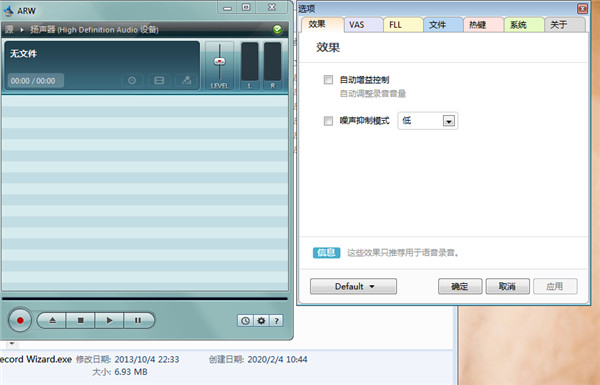This screenshot has width=600, height=385.
Task: Click the 信息 info badge
Action: point(326,253)
